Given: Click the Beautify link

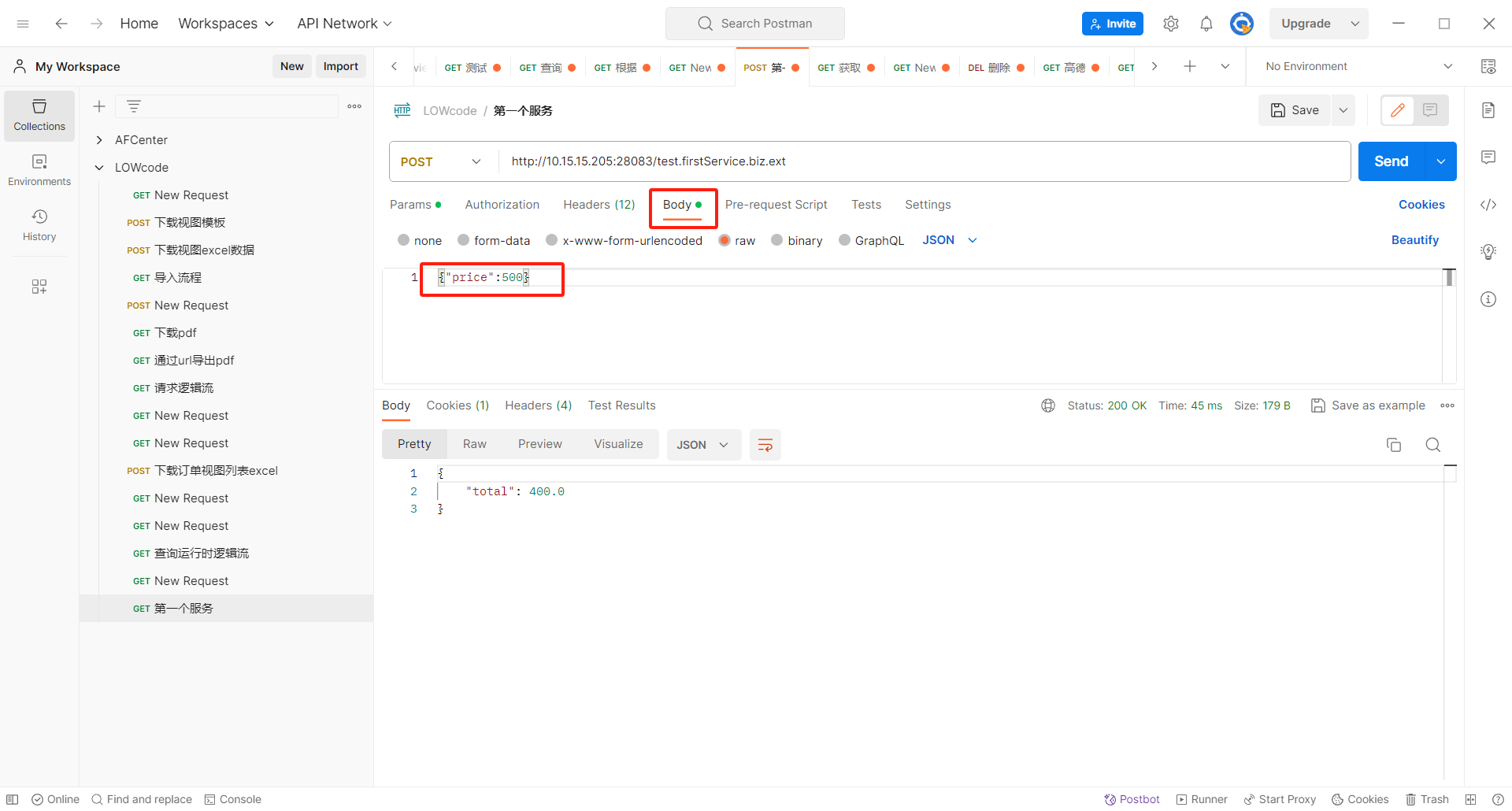Looking at the screenshot, I should 1414,240.
